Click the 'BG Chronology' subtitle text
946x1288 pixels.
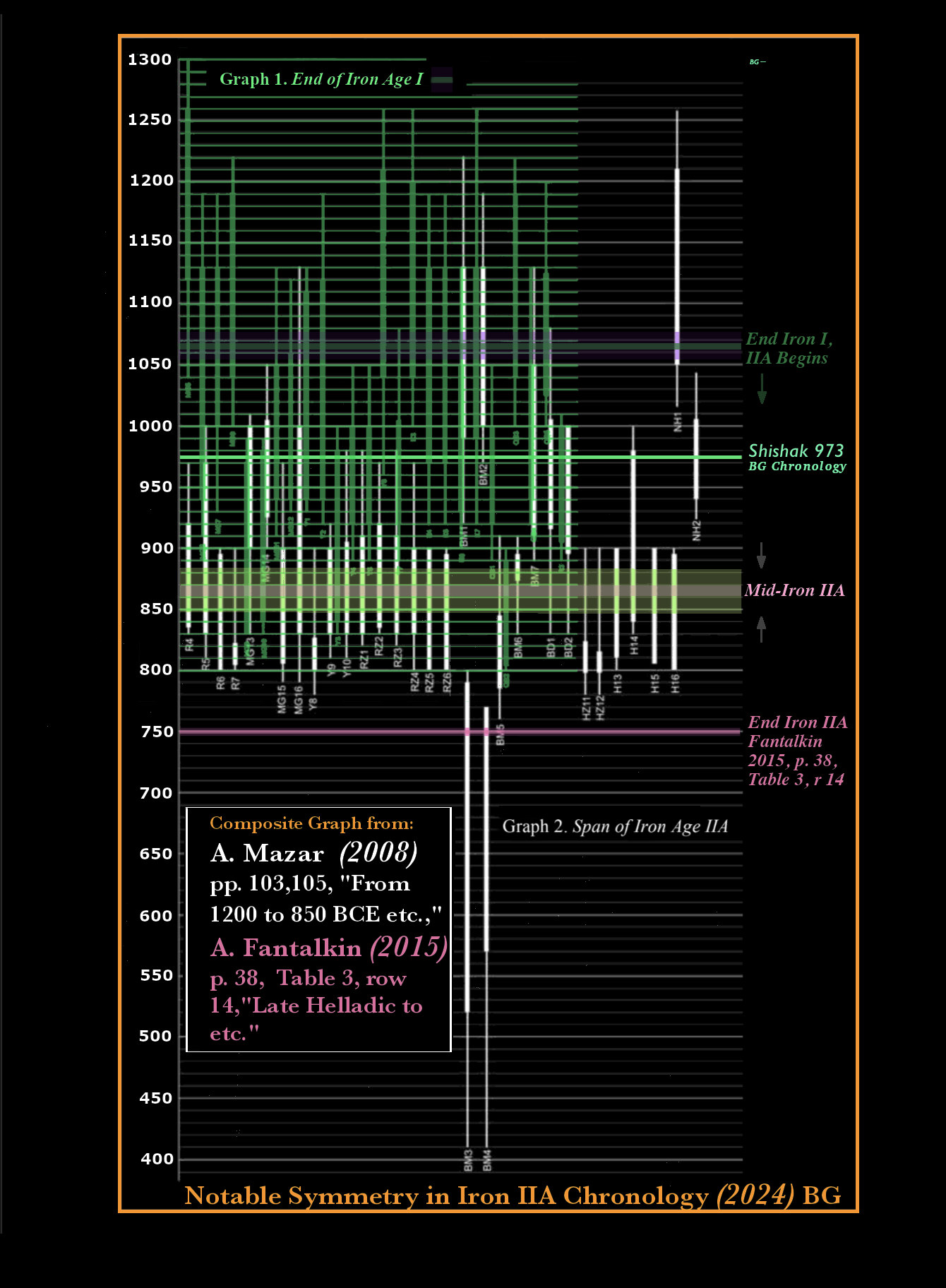coord(797,466)
